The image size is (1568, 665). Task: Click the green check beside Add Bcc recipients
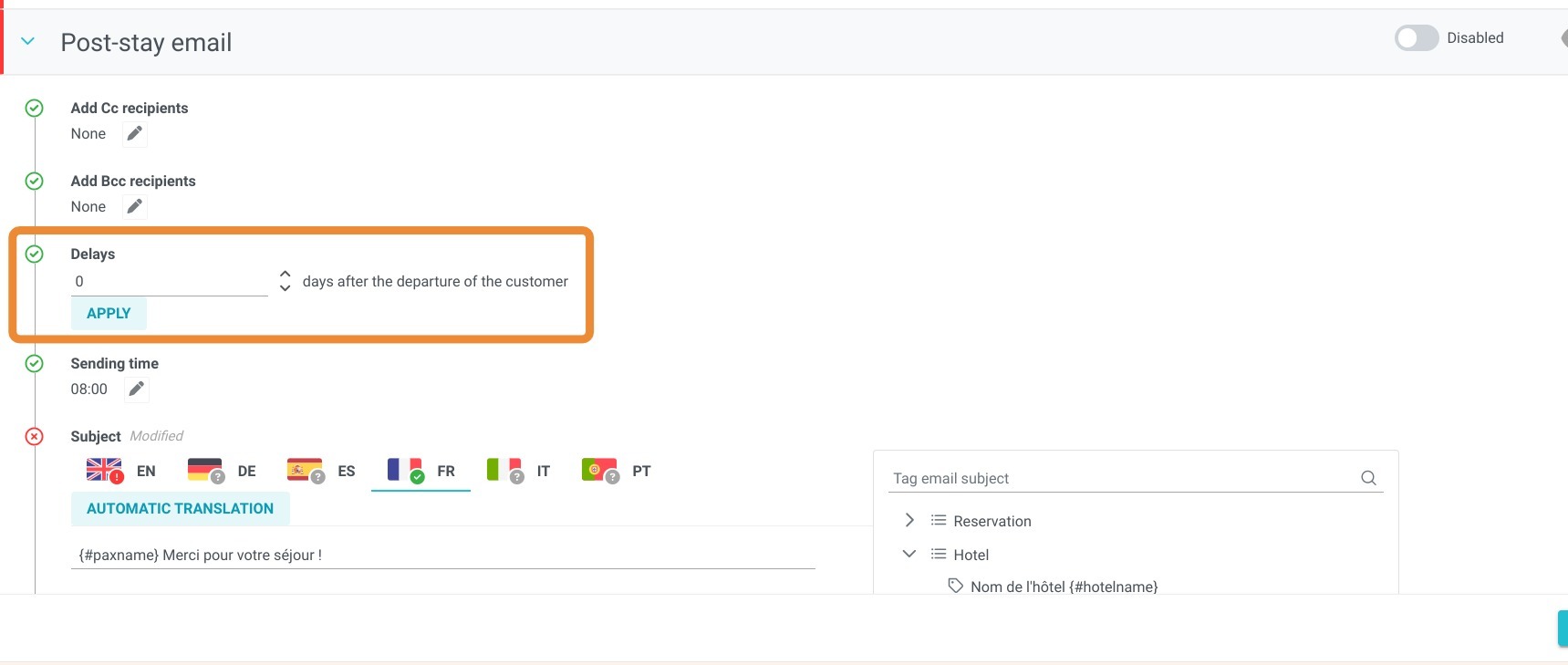coord(34,182)
